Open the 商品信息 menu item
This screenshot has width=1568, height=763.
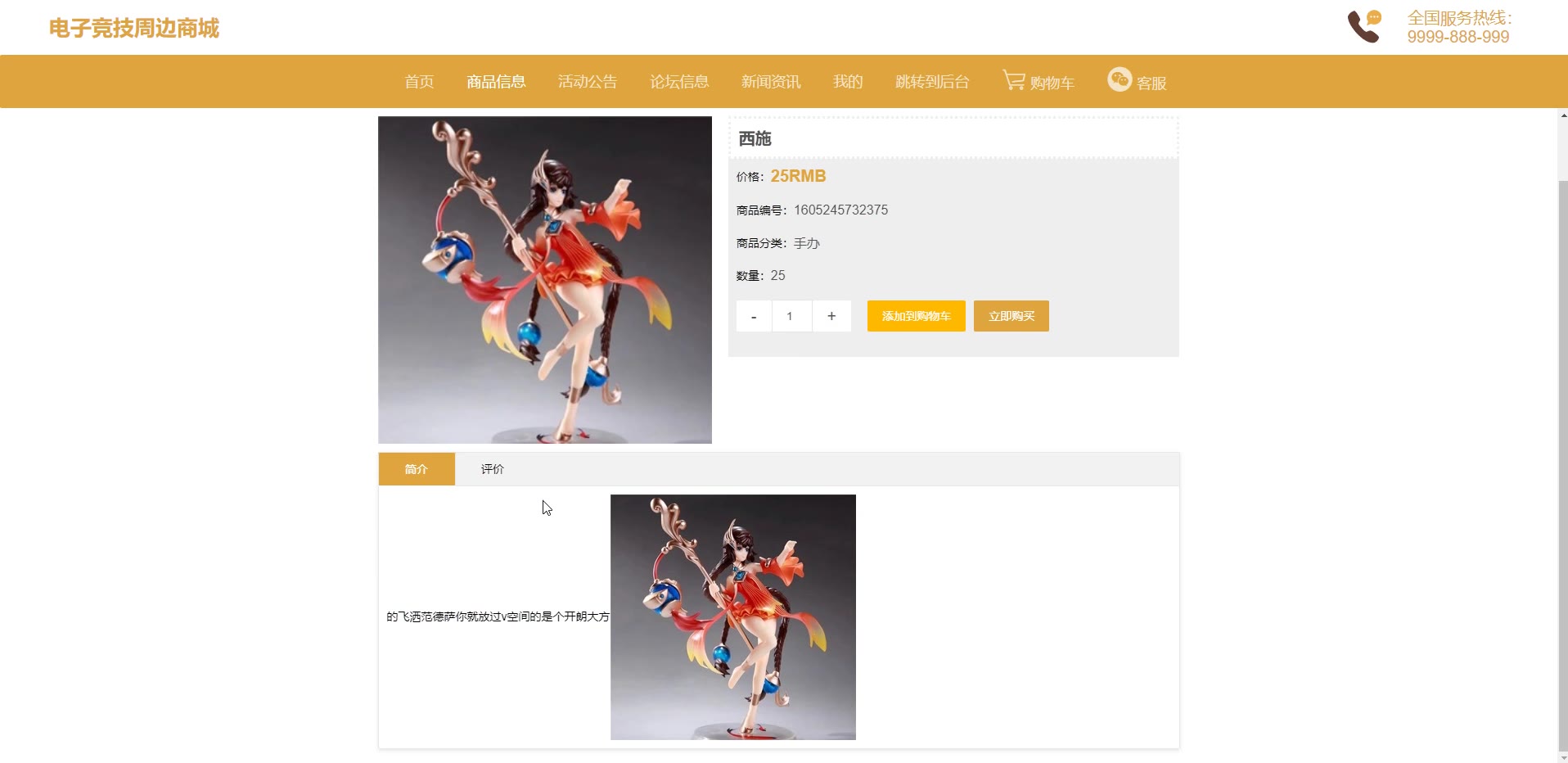coord(496,82)
